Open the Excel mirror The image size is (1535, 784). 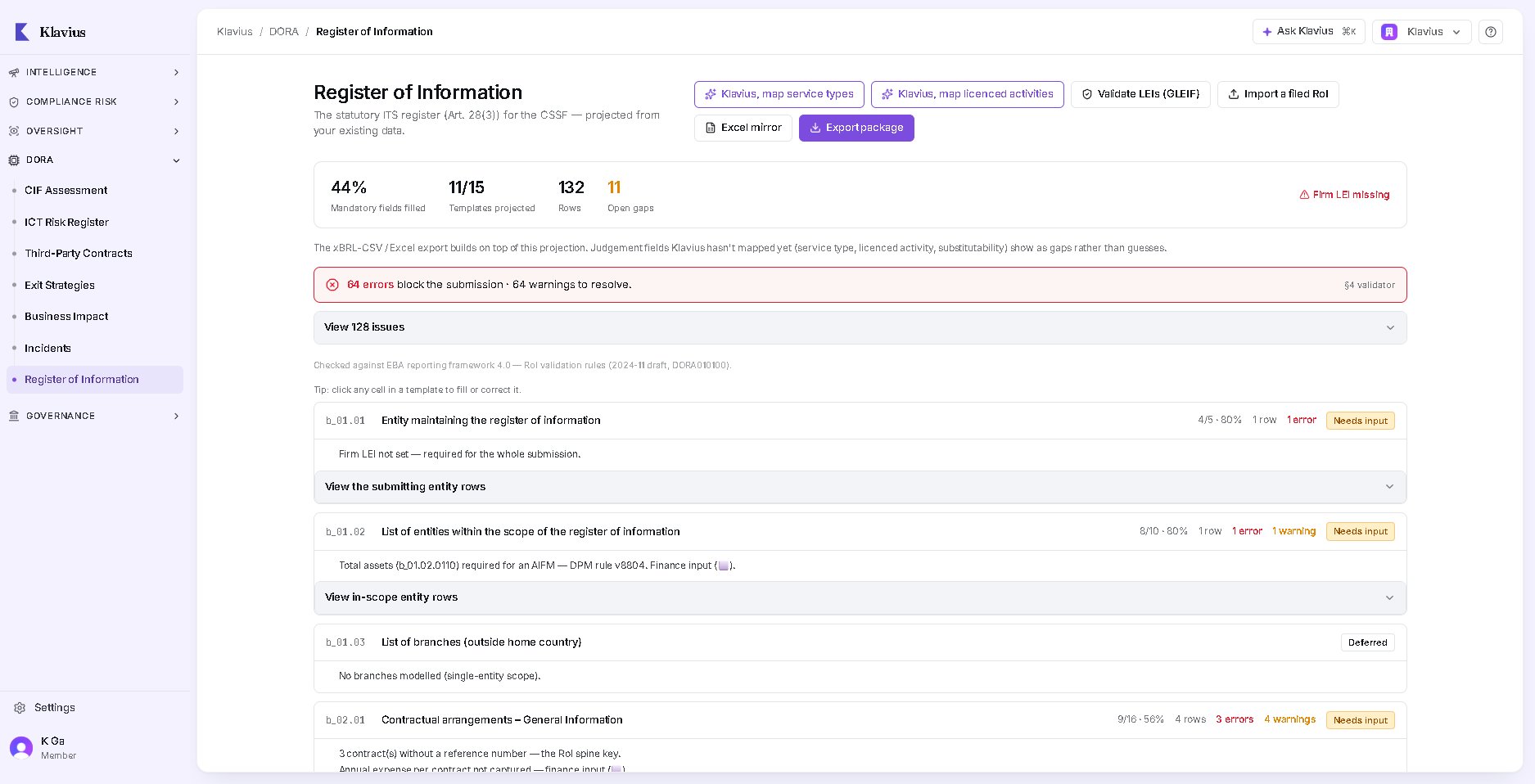point(743,128)
